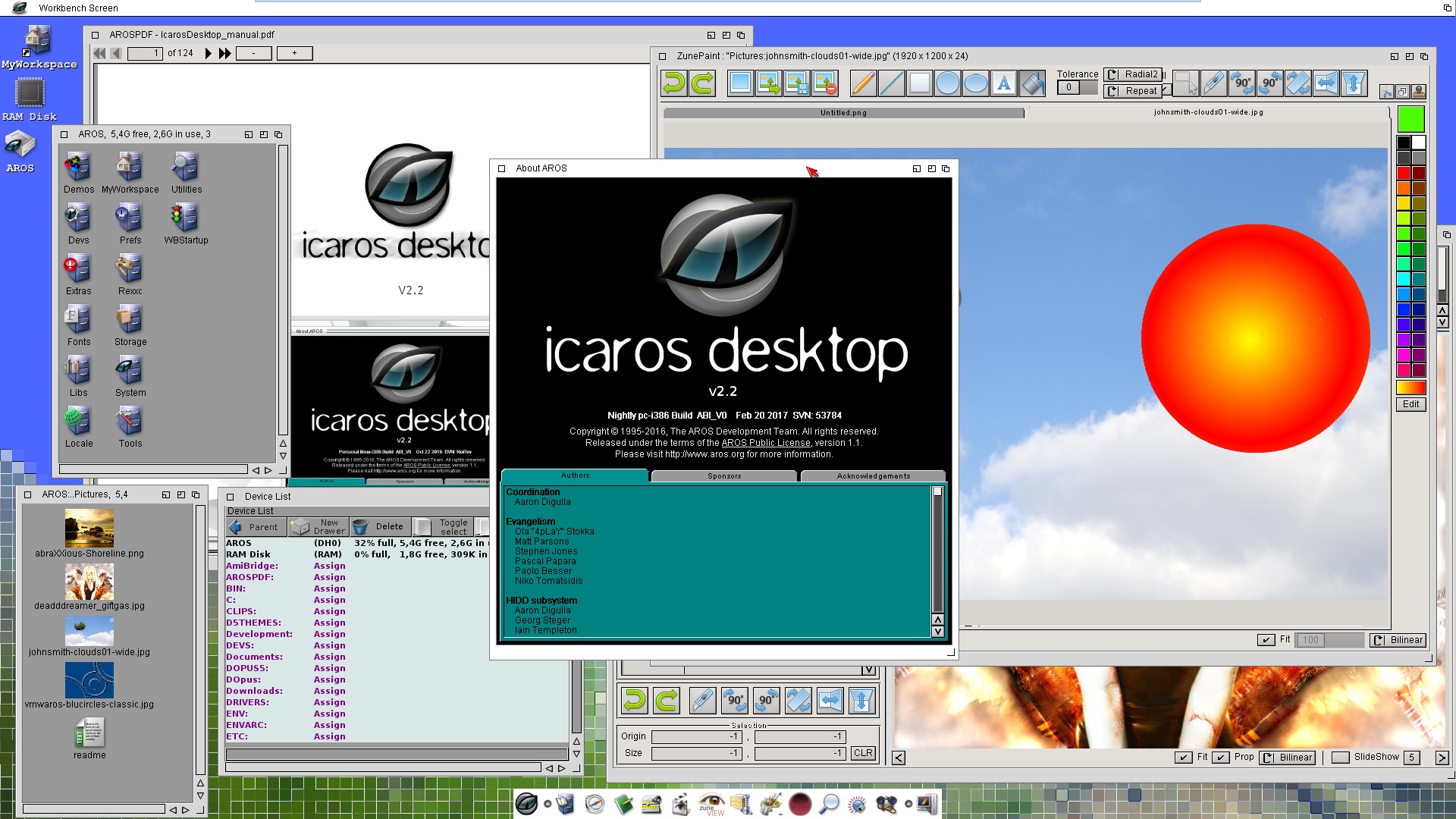This screenshot has width=1456, height=819.
Task: Click the New Drawer button in Device List
Action: pyautogui.click(x=318, y=527)
